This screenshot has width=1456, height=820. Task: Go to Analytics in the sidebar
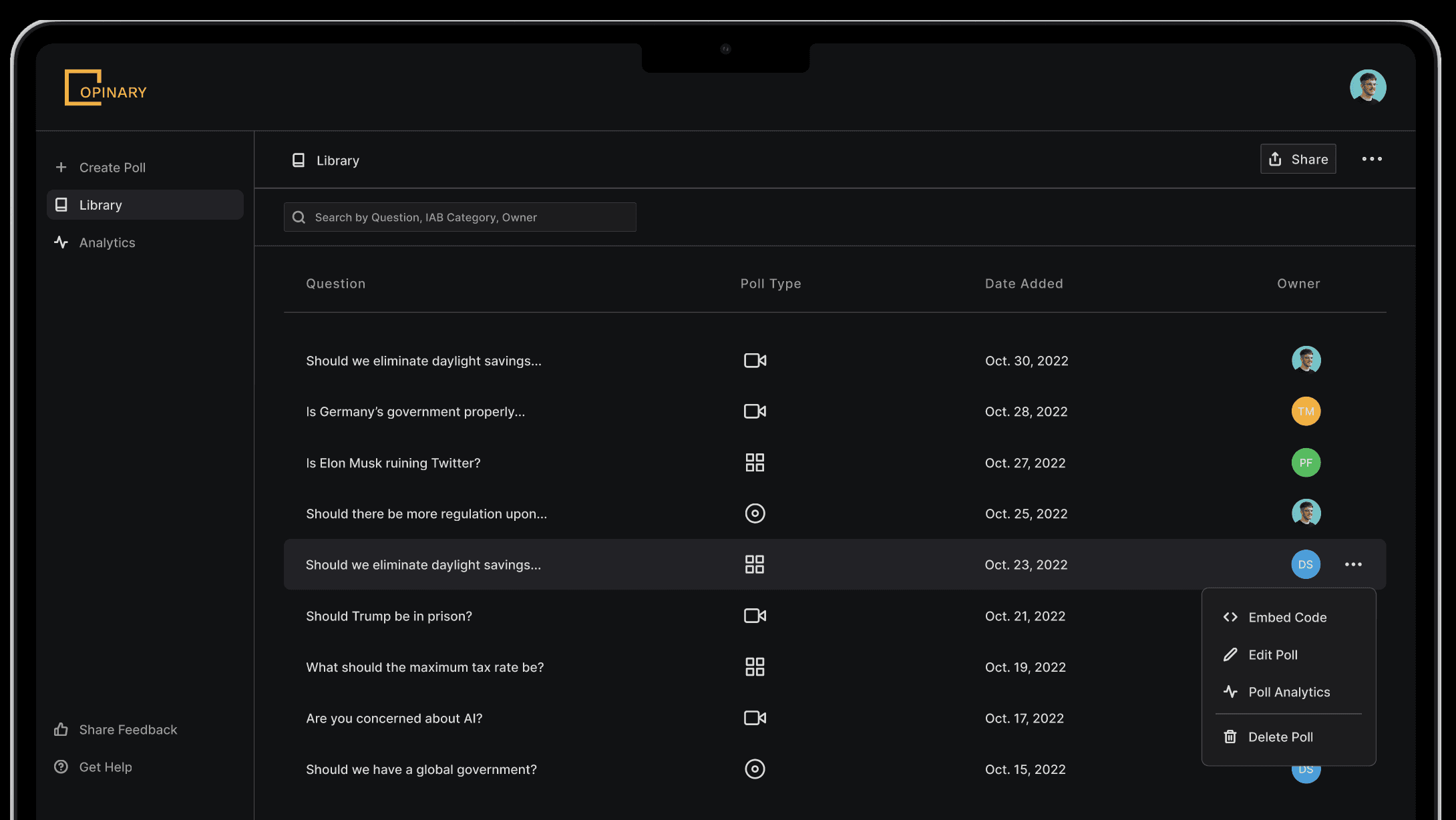pyautogui.click(x=107, y=243)
